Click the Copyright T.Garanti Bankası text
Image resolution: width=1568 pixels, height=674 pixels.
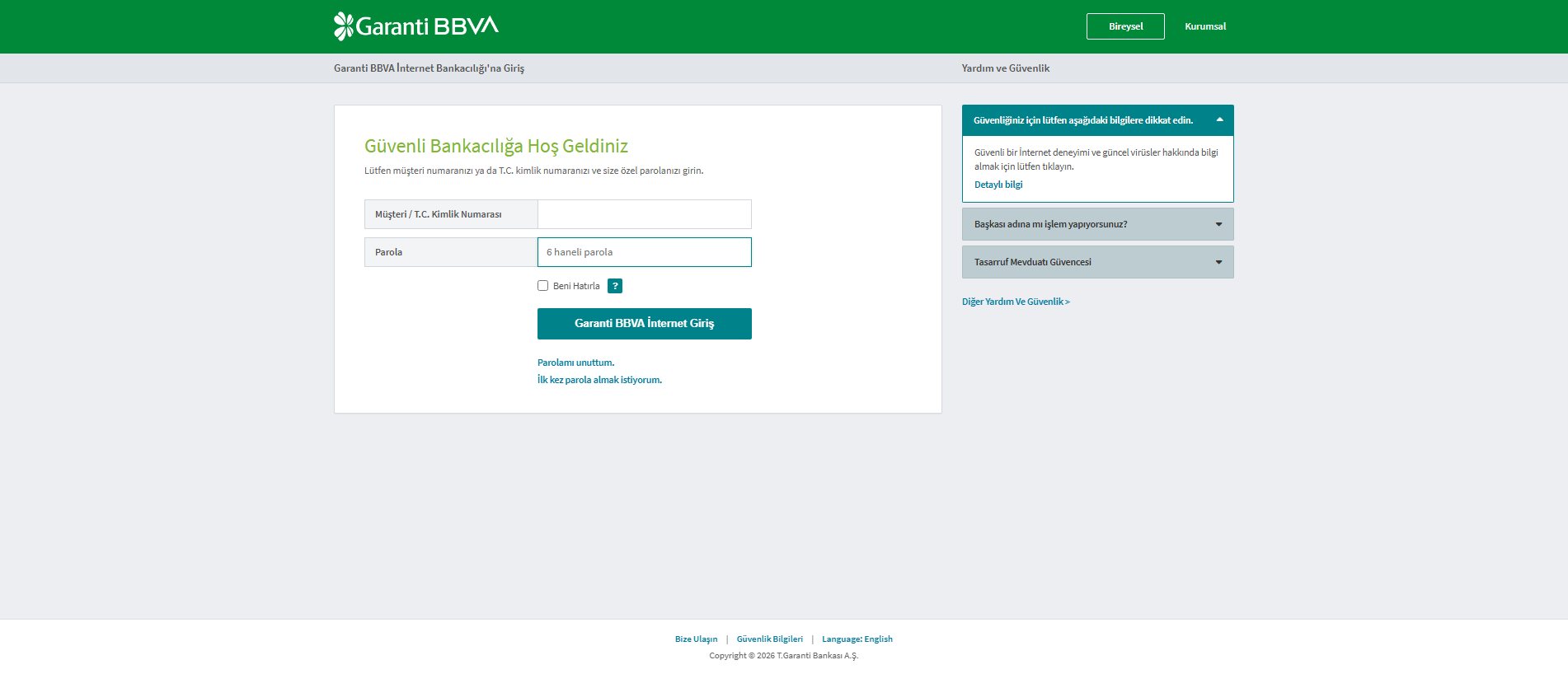point(784,656)
